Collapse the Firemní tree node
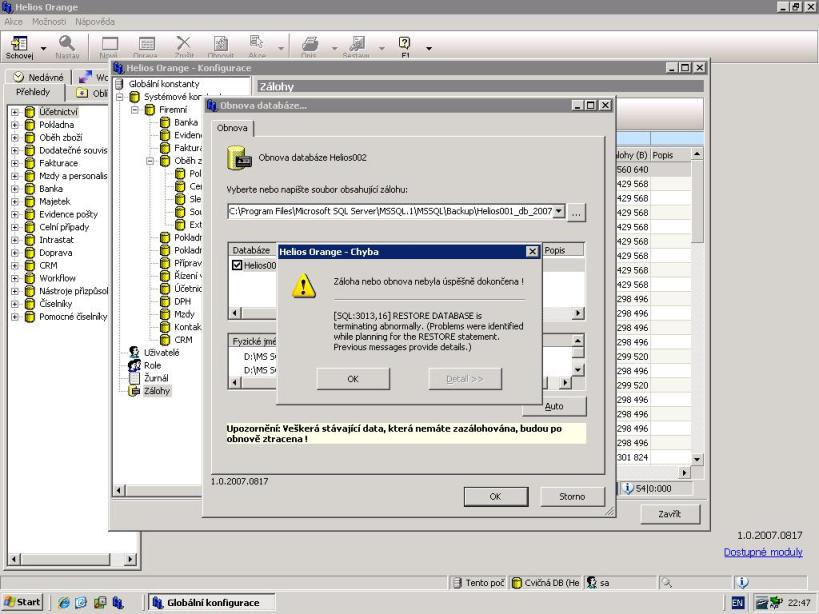 [135, 110]
